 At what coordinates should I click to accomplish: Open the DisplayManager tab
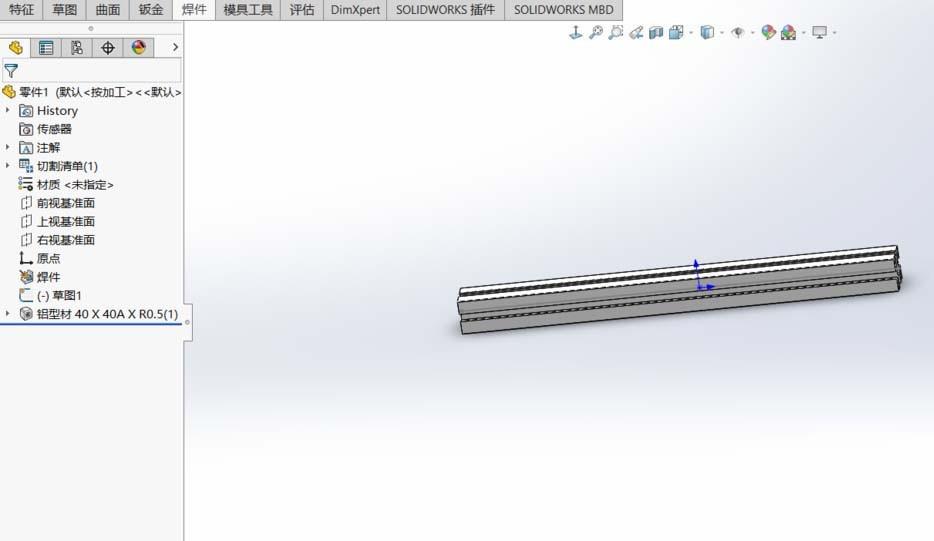pyautogui.click(x=139, y=48)
